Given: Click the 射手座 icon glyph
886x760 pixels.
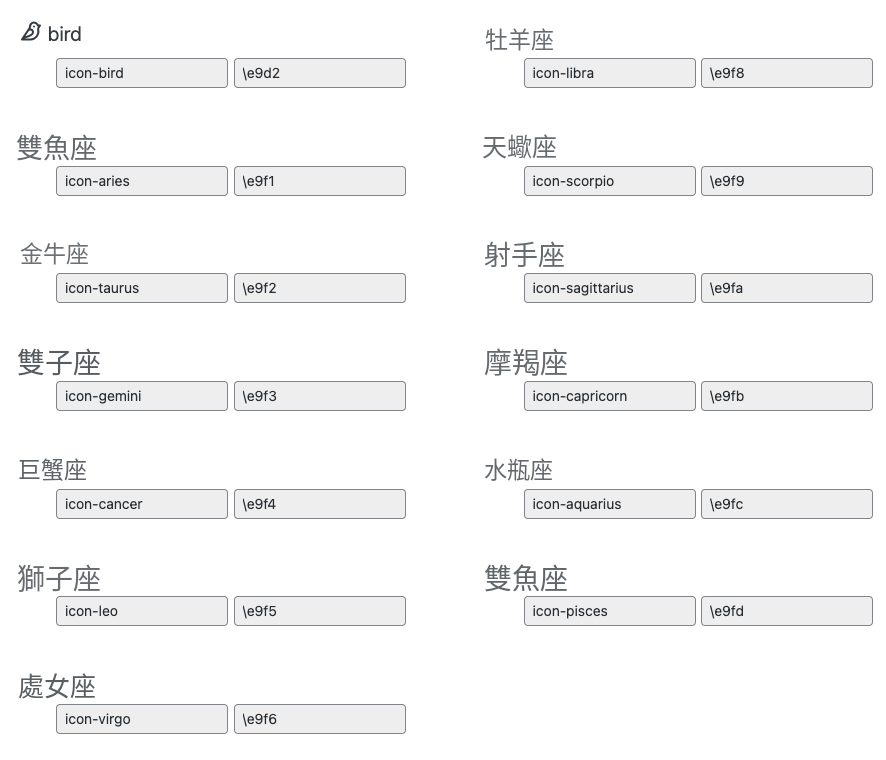Looking at the screenshot, I should click(524, 255).
